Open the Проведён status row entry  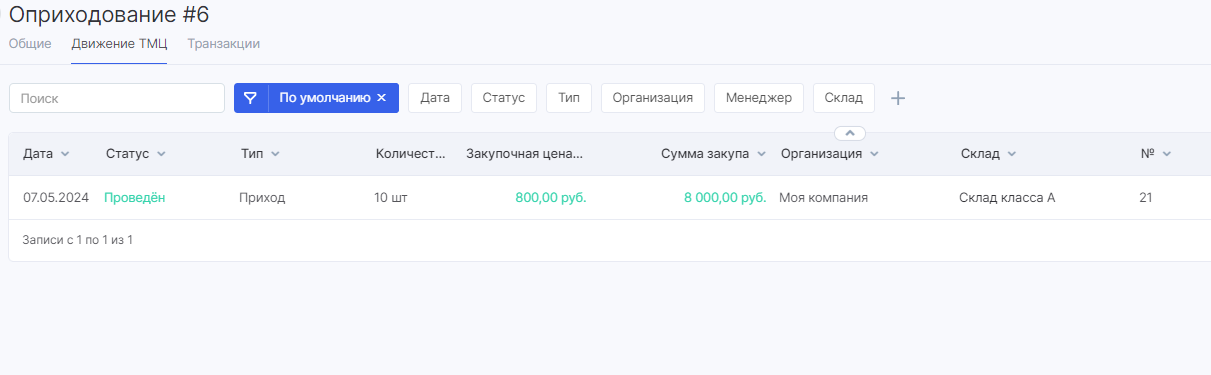click(135, 198)
